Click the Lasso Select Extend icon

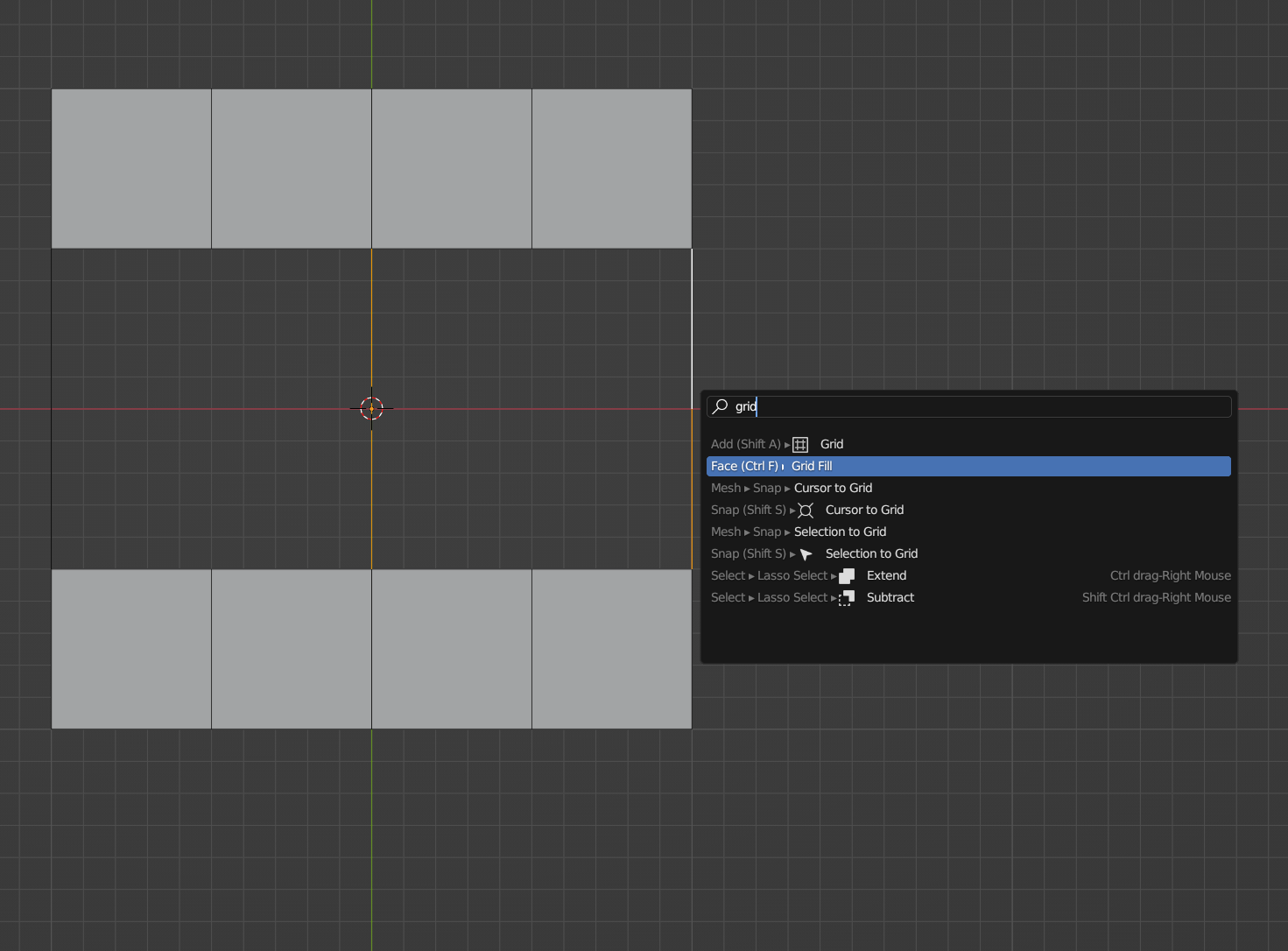[847, 575]
